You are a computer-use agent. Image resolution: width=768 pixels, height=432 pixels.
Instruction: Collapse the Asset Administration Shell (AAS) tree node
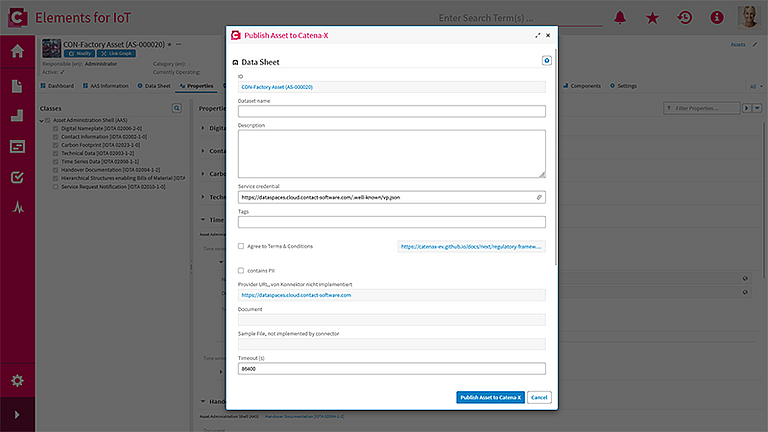click(x=42, y=120)
